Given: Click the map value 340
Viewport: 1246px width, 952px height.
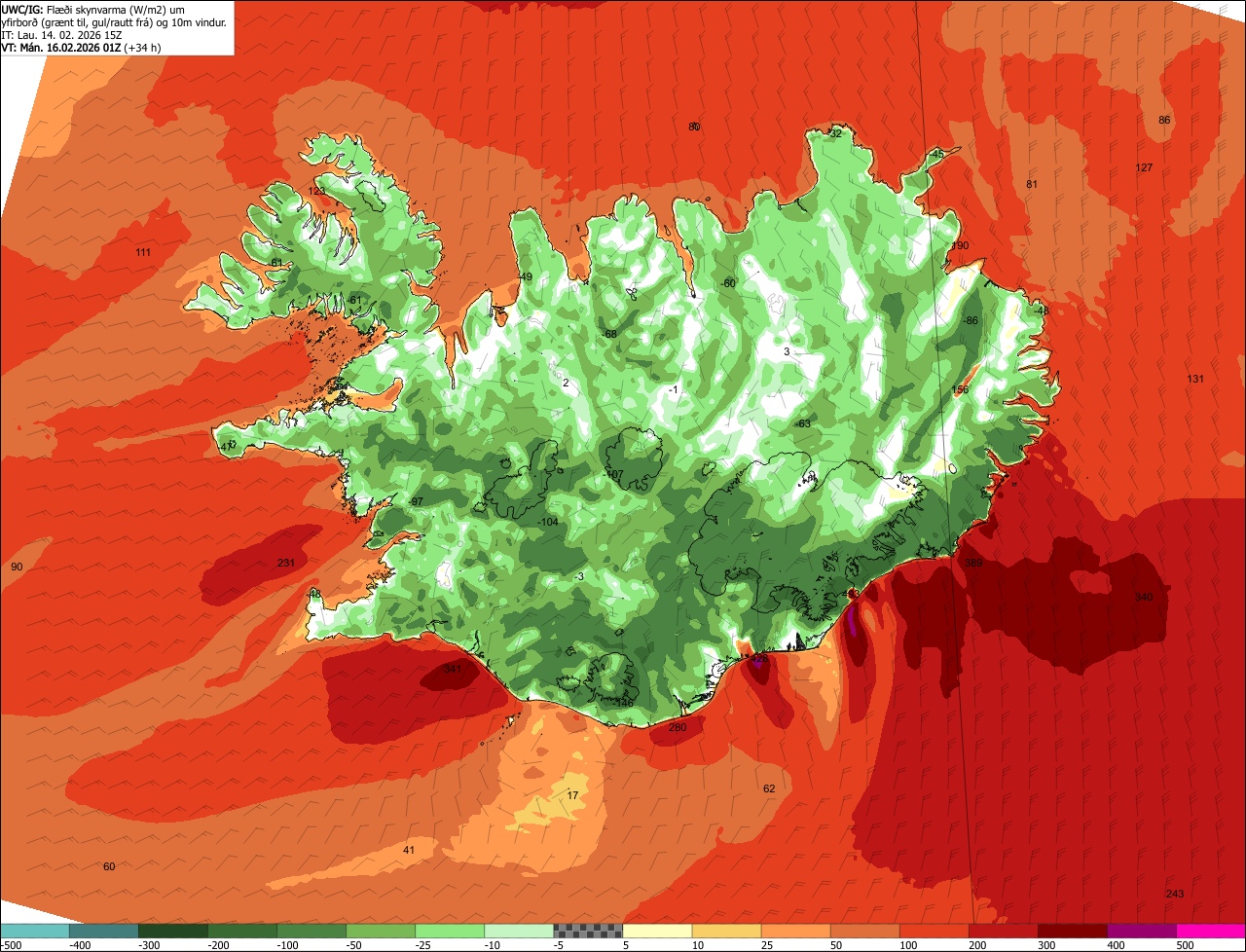Looking at the screenshot, I should [1144, 597].
